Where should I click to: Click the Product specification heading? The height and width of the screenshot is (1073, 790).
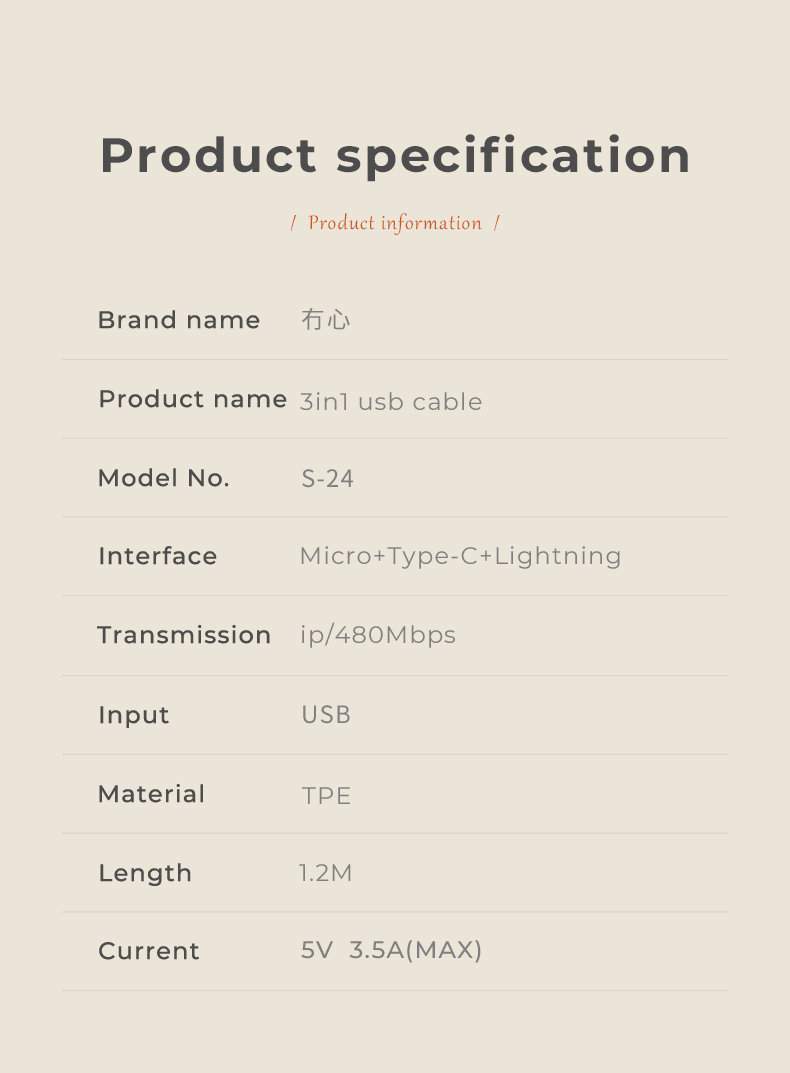point(395,157)
